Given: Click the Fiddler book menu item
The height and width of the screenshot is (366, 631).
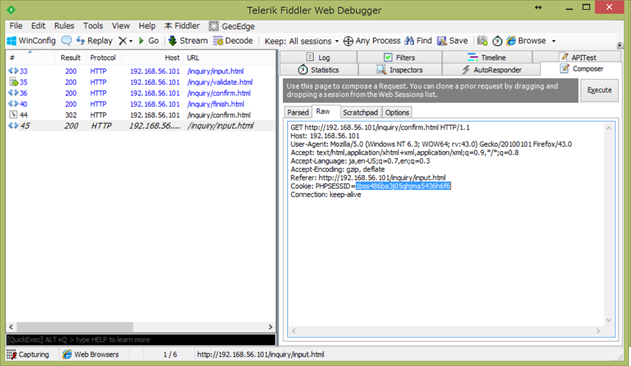Looking at the screenshot, I should (x=182, y=26).
